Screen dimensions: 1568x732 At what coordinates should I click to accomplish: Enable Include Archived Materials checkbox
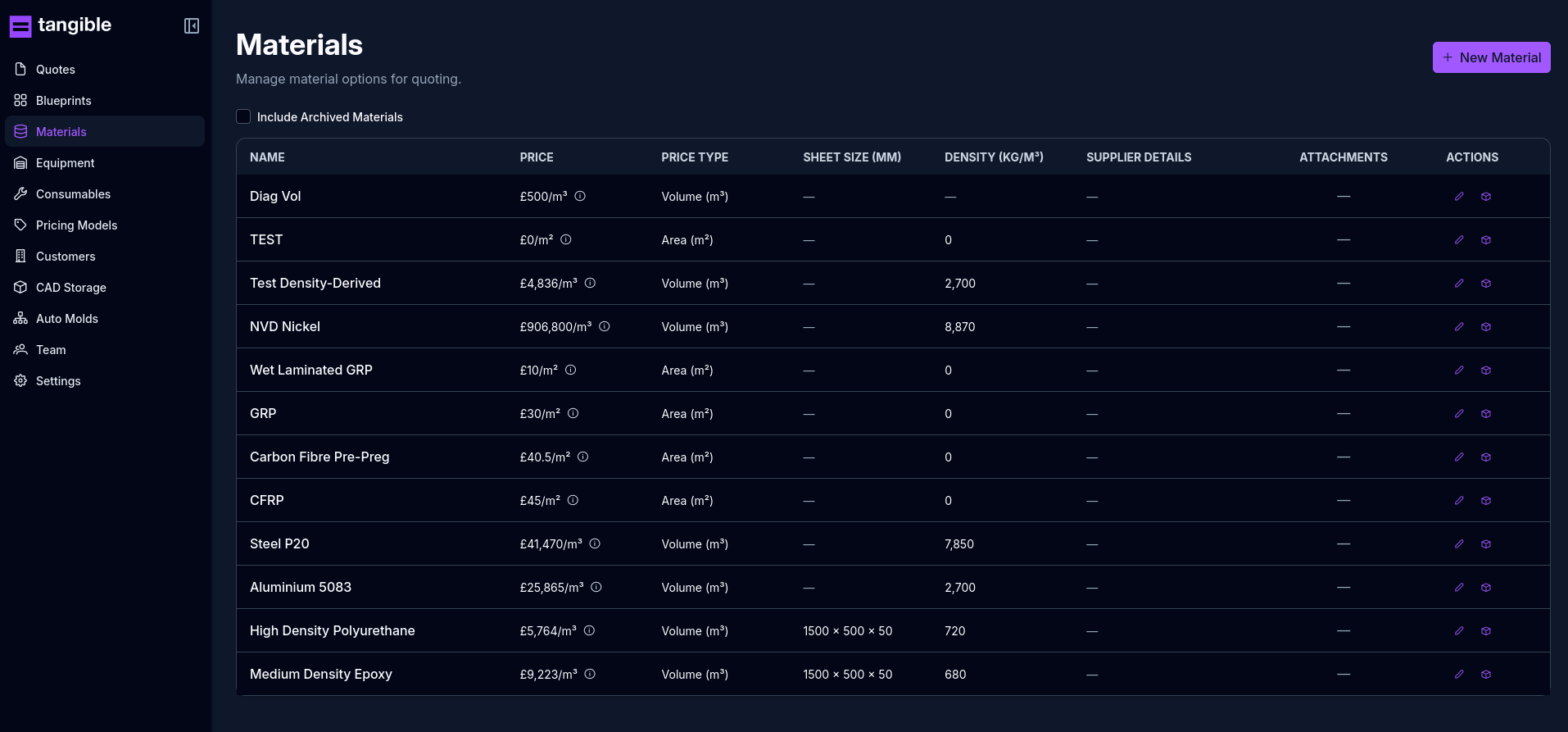click(x=243, y=116)
